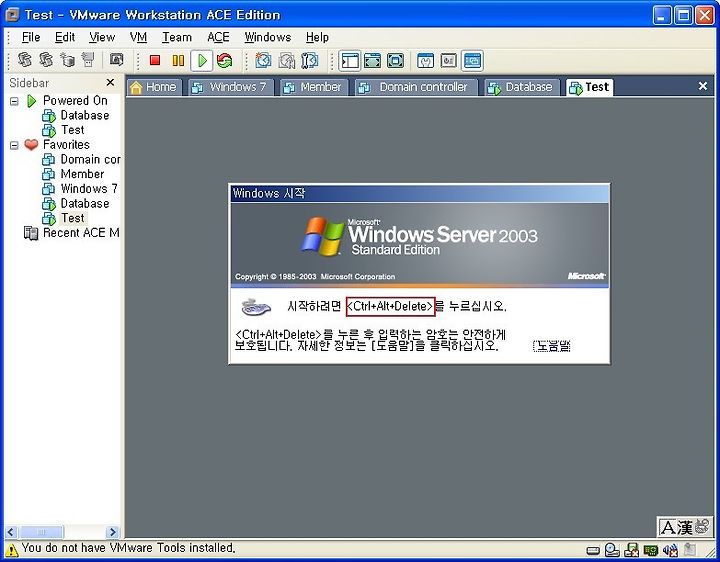Viewport: 720px width, 562px height.
Task: Click the red Power Off stop button
Action: click(155, 60)
